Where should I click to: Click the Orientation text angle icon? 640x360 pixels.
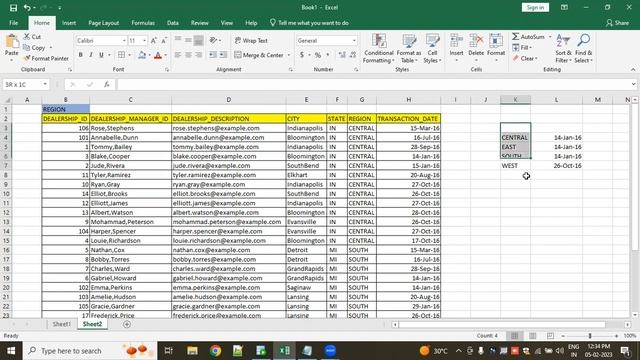[213, 40]
